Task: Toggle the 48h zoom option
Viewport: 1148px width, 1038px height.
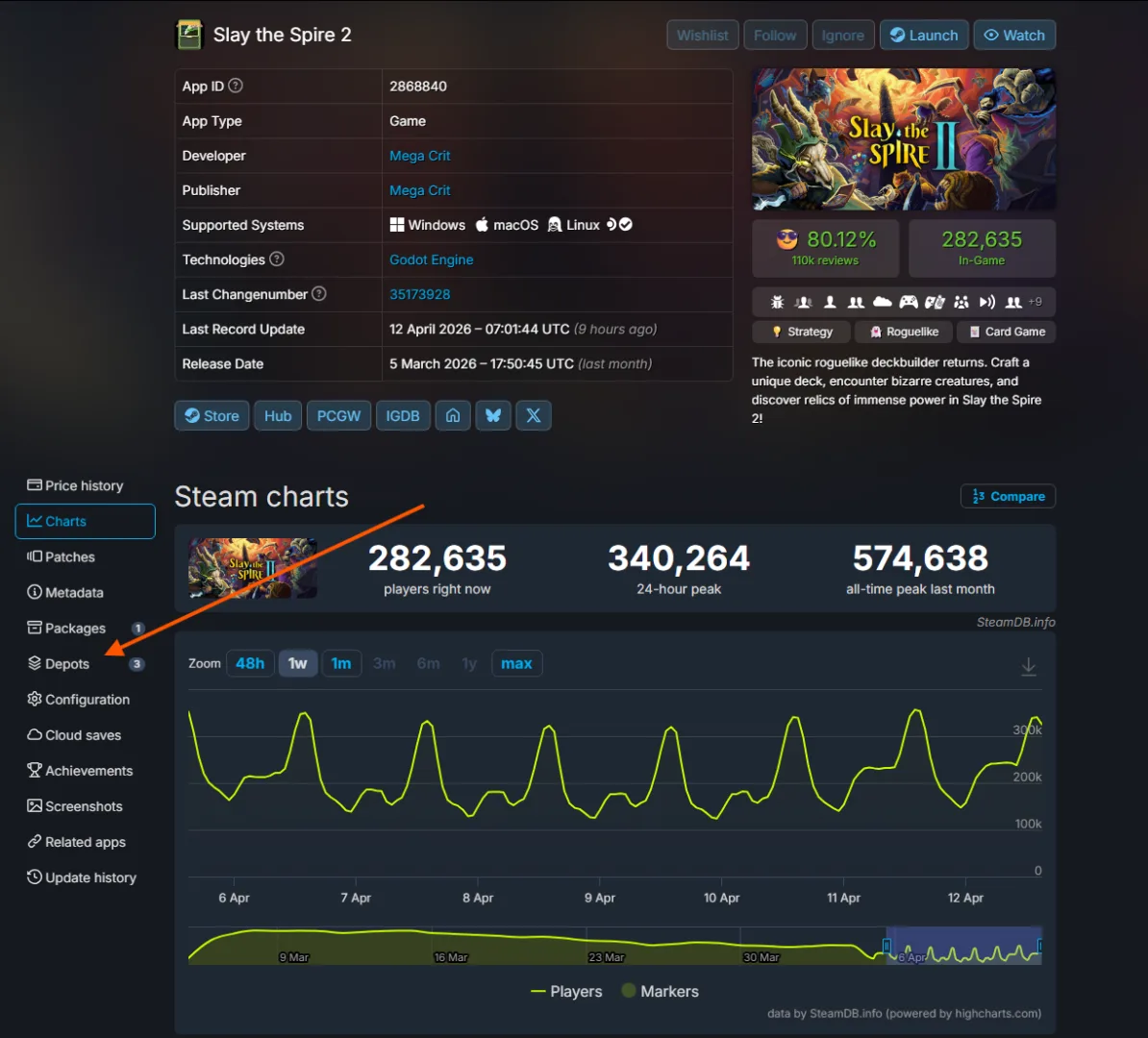Action: [250, 663]
